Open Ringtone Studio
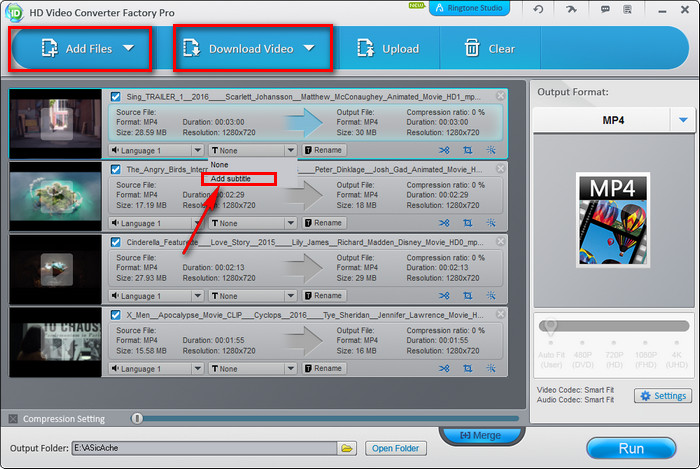The image size is (700, 469). (x=469, y=8)
